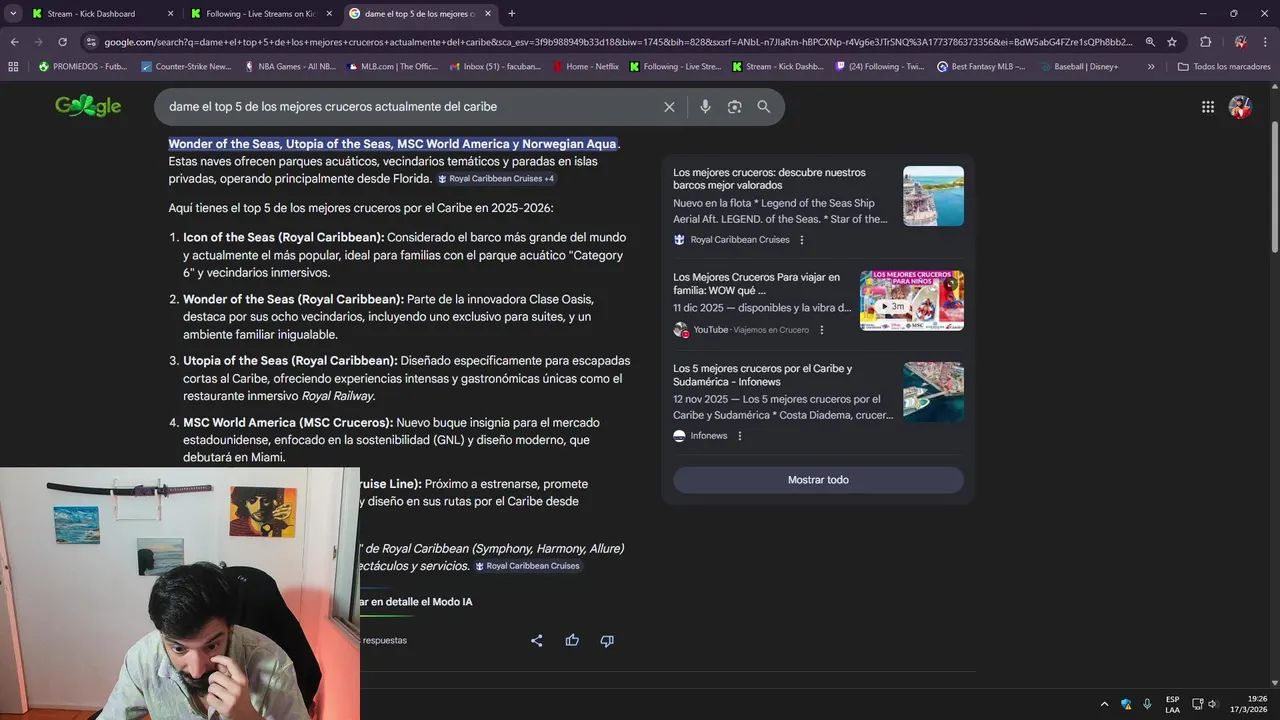Open browser extensions puzzle icon
Image resolution: width=1280 pixels, height=720 pixels.
pyautogui.click(x=1205, y=42)
